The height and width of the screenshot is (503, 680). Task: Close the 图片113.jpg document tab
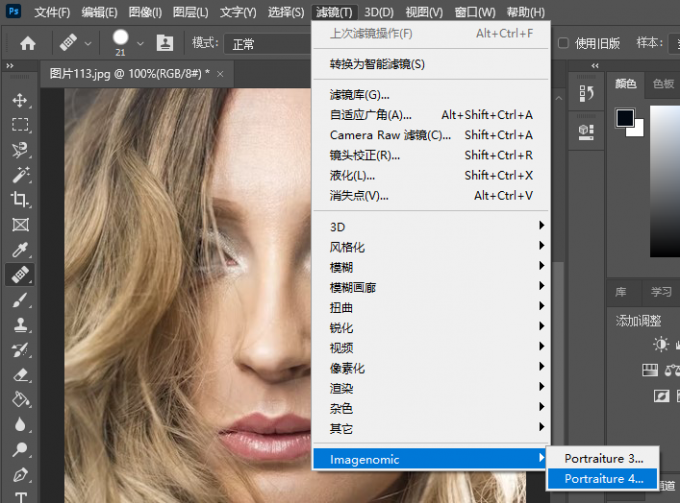(220, 74)
